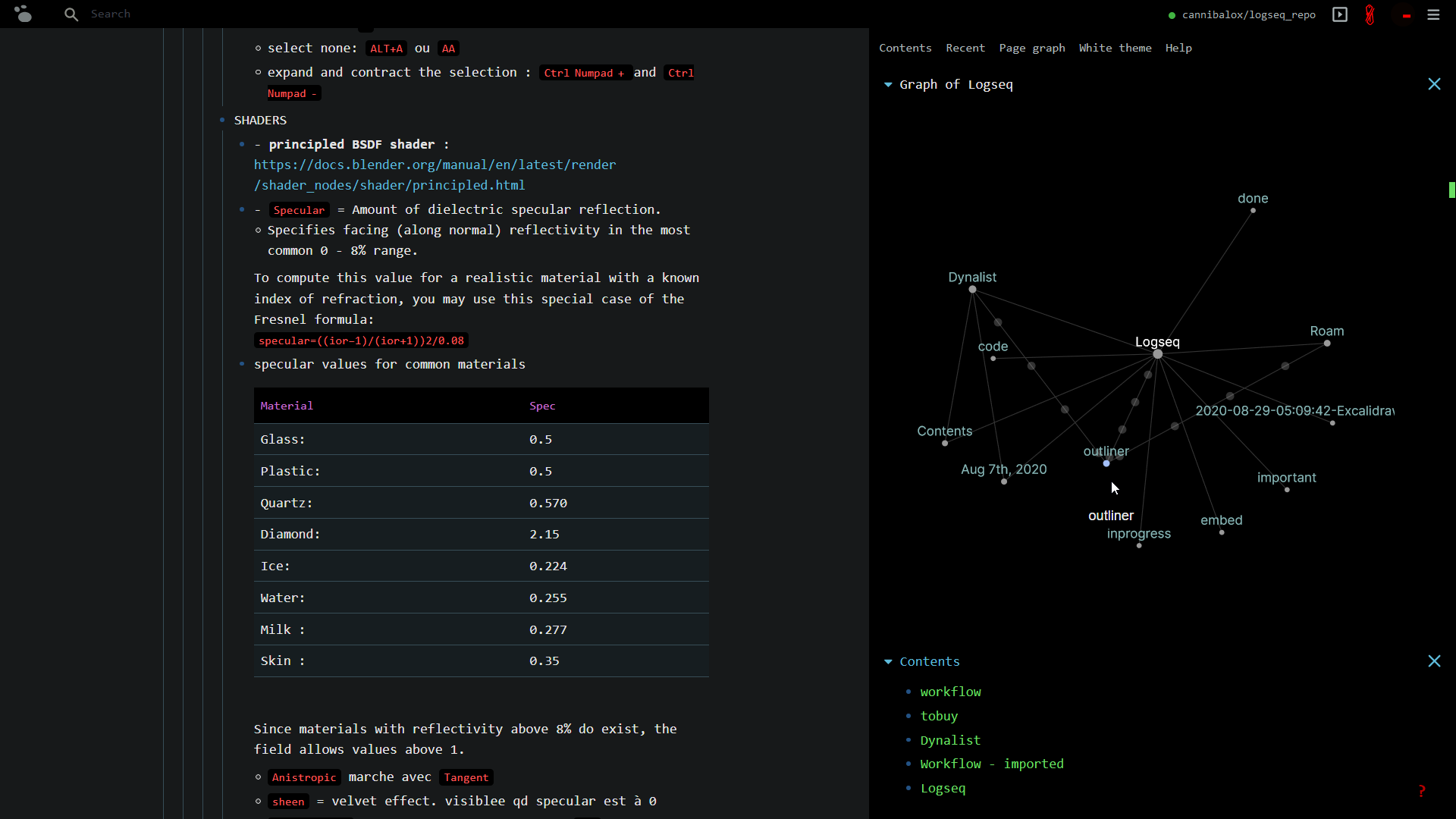Click the presentation play icon
Viewport: 1456px width, 819px height.
(x=1340, y=14)
